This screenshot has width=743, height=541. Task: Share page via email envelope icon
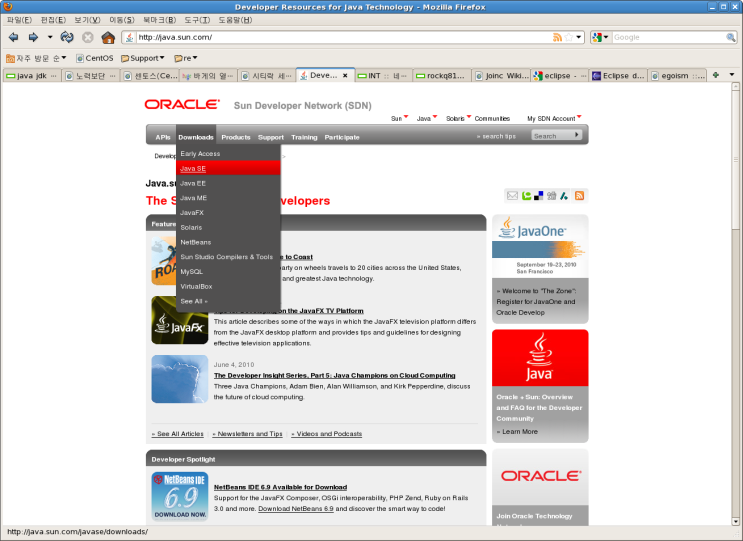point(512,196)
